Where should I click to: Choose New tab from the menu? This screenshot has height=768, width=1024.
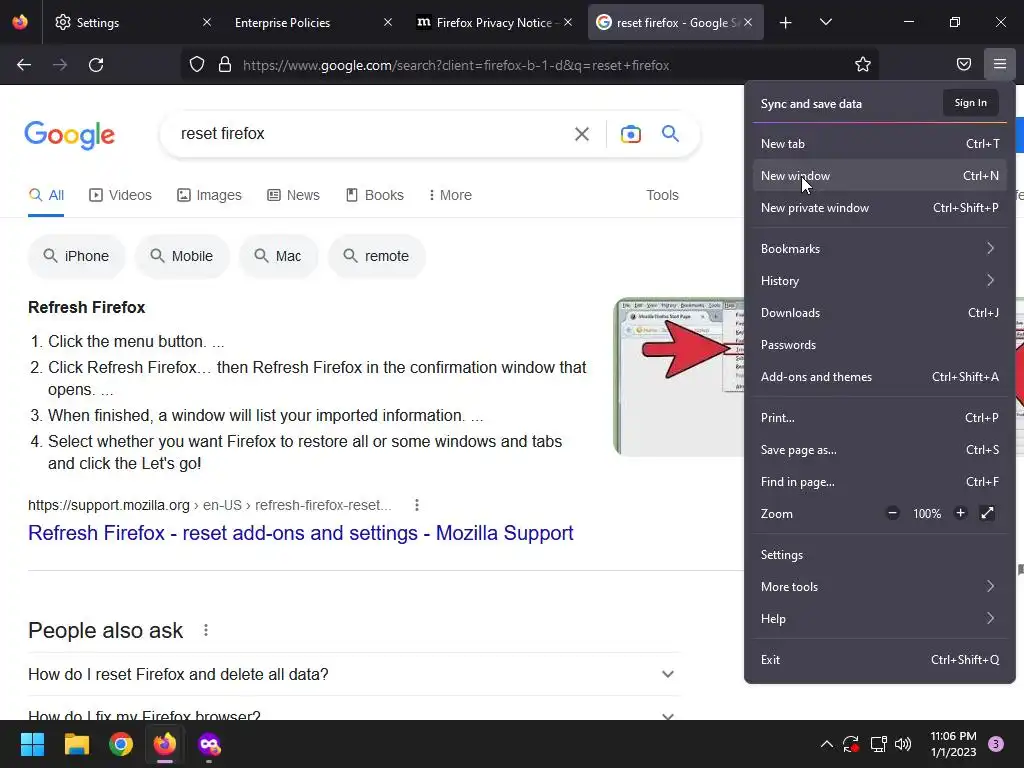[880, 144]
